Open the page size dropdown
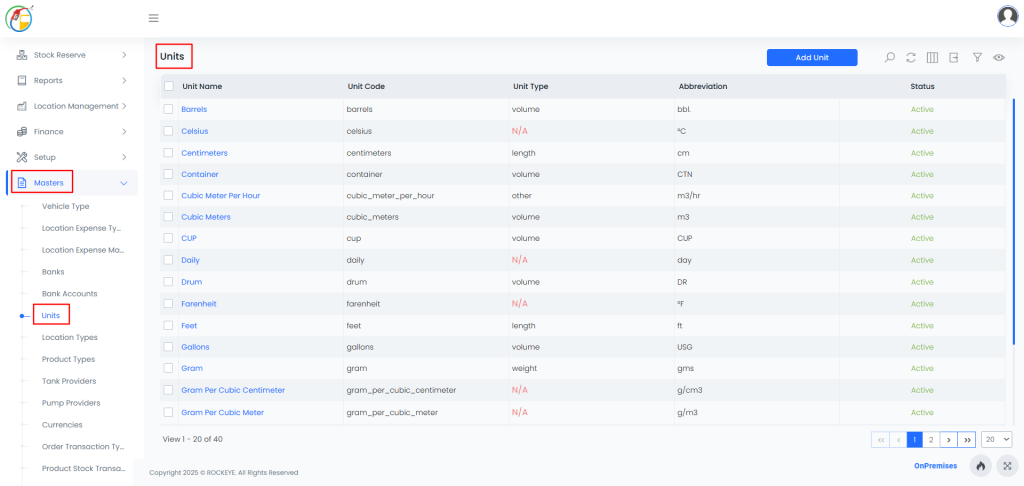This screenshot has width=1024, height=486. tap(997, 439)
